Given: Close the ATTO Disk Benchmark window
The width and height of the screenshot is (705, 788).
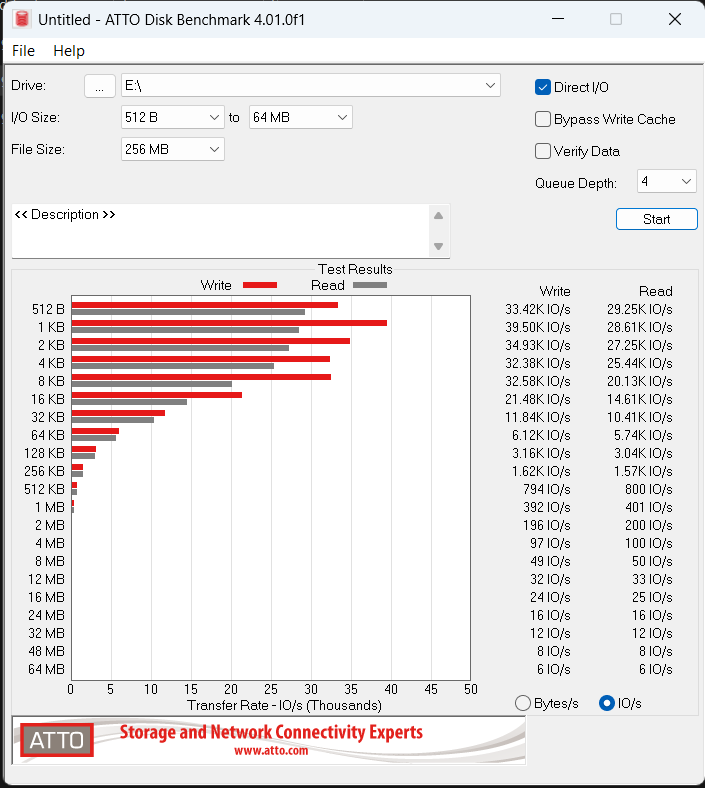Looking at the screenshot, I should point(675,19).
